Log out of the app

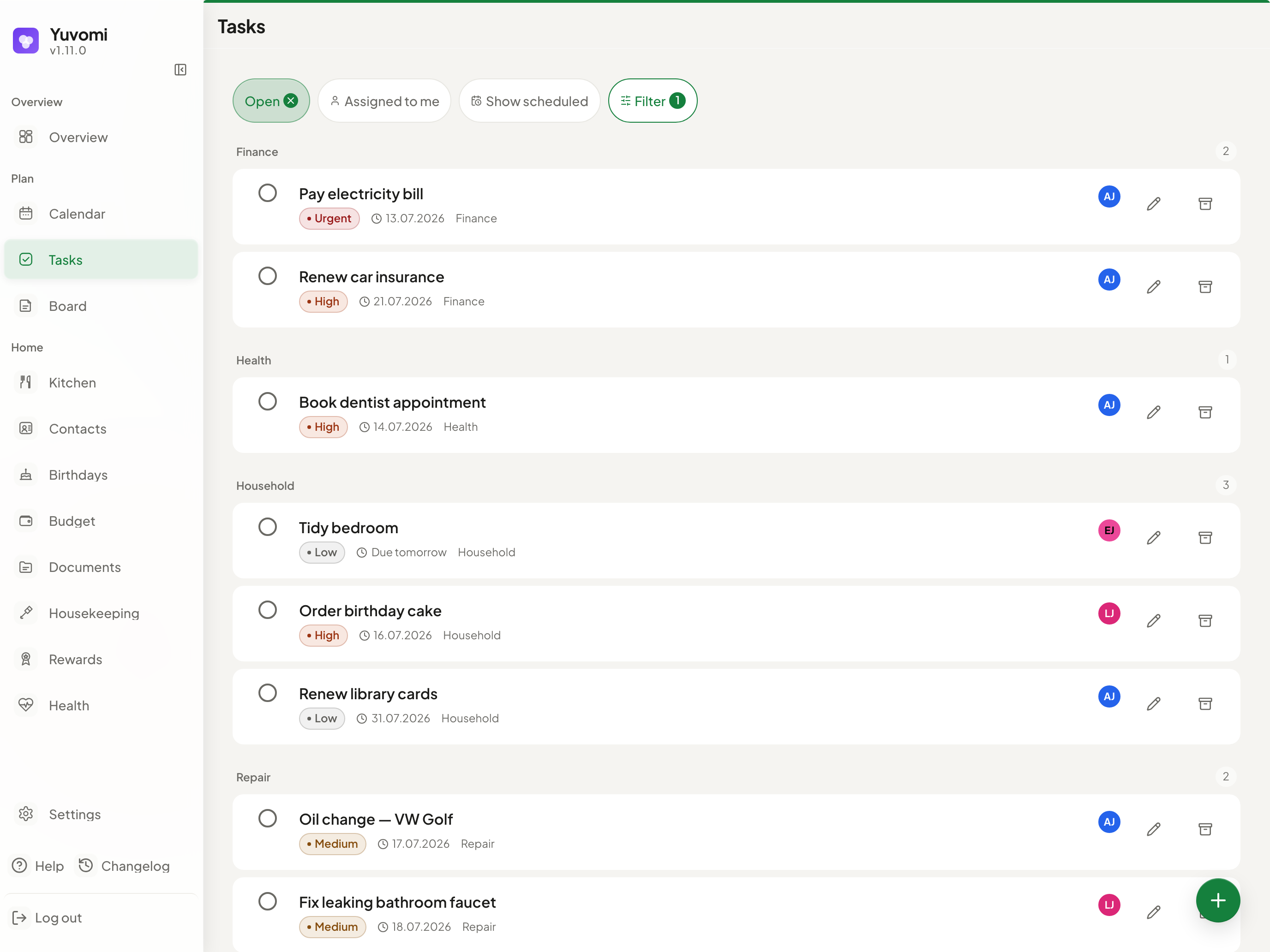[x=47, y=917]
